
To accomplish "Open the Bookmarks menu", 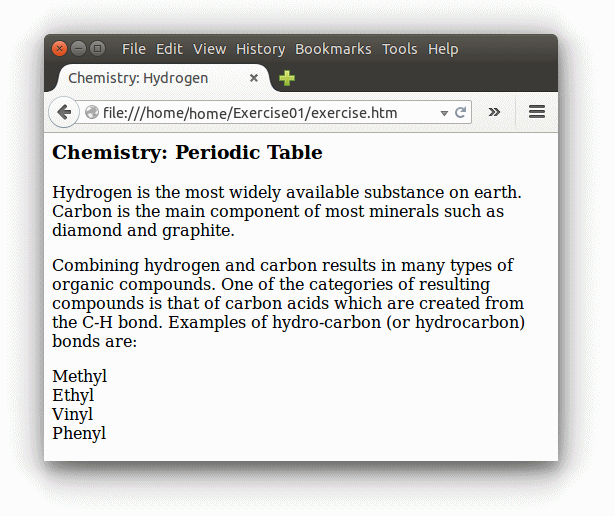I will (333, 49).
